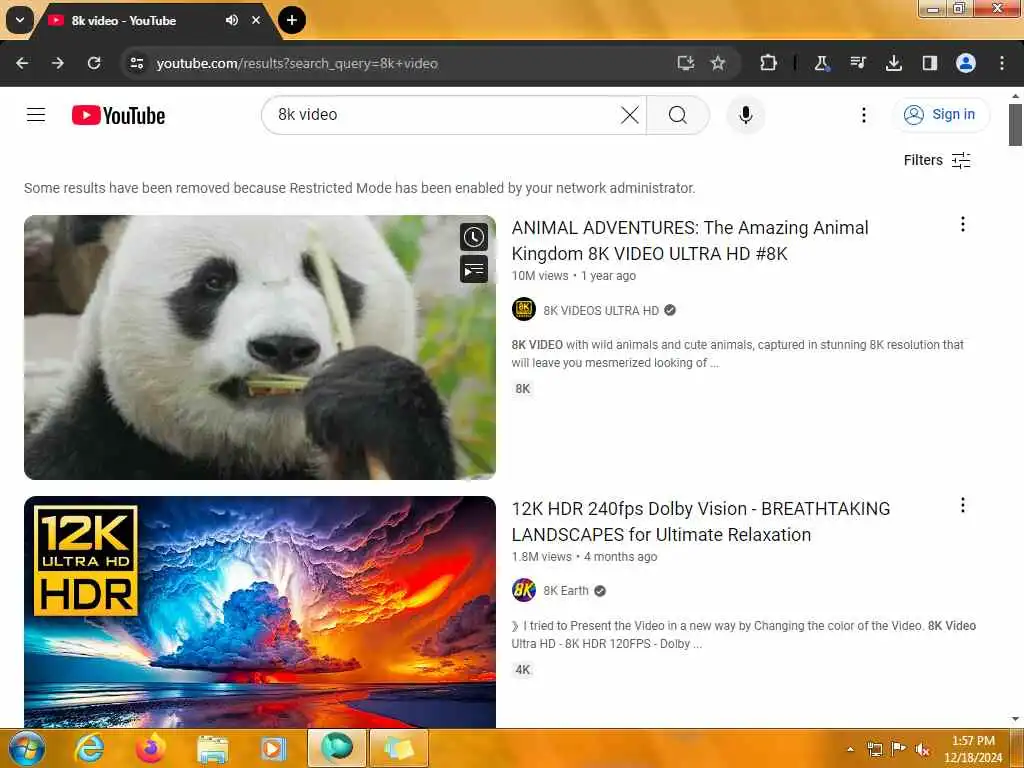Add panda video to queue
The width and height of the screenshot is (1024, 768).
[x=473, y=269]
